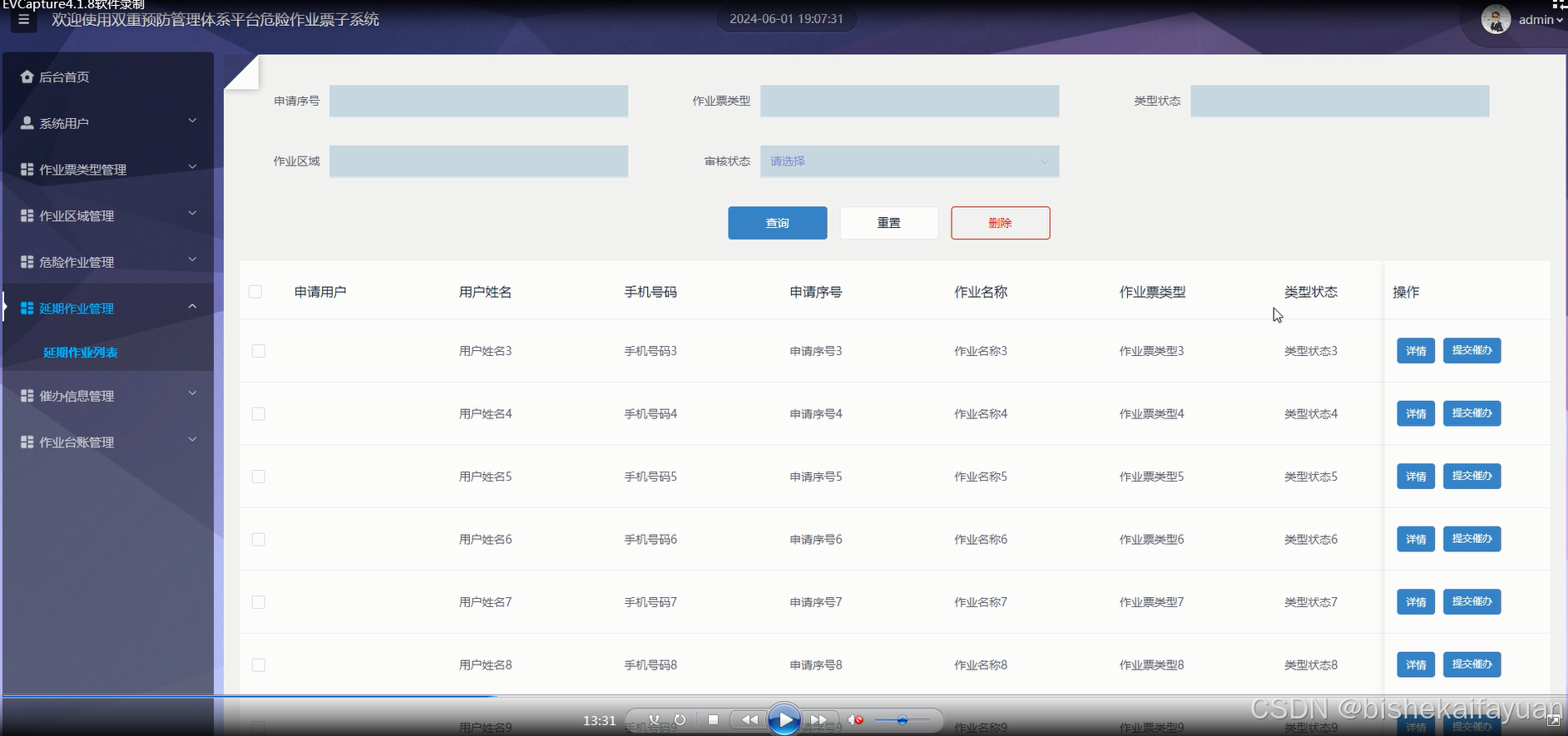
Task: Open the 延期作业列表 submenu item
Action: [81, 353]
